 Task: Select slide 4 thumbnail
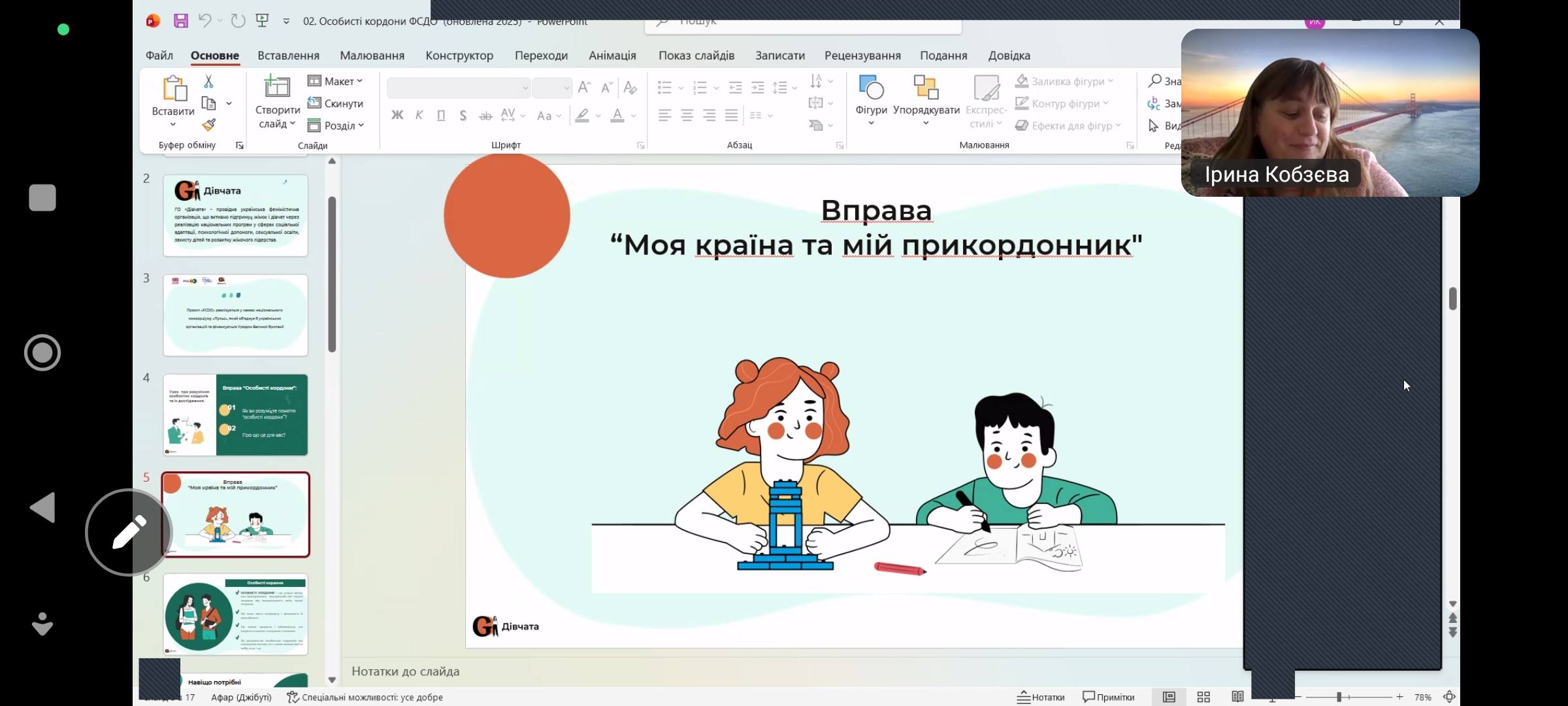pos(235,414)
